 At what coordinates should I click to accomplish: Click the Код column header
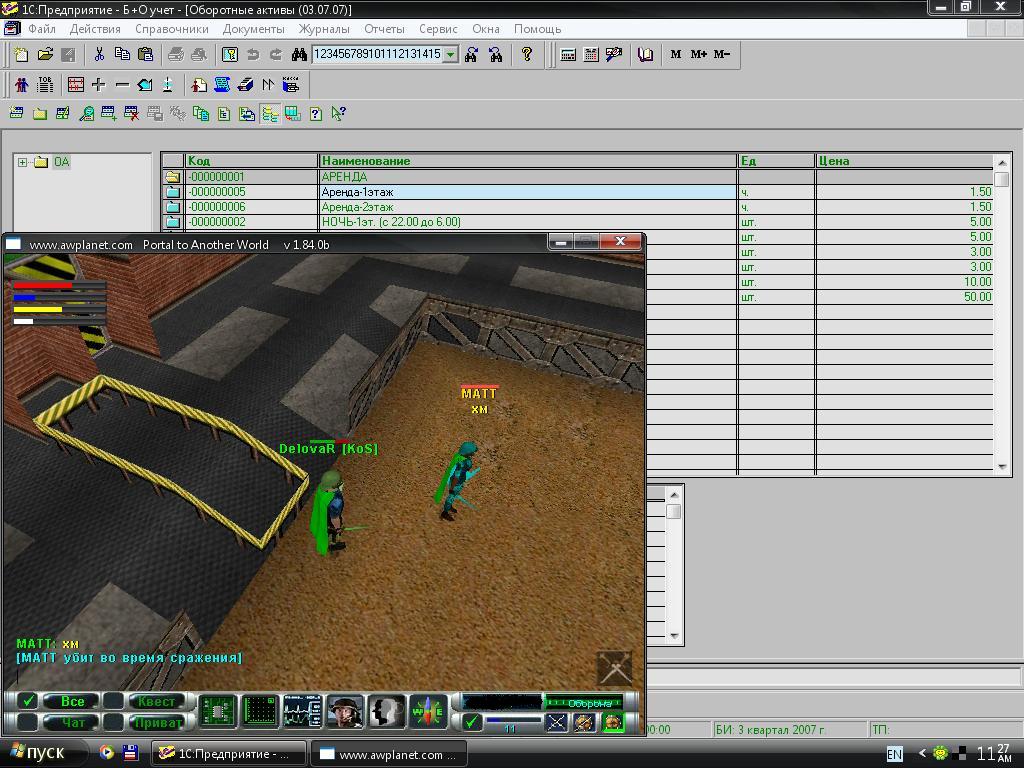pyautogui.click(x=251, y=161)
